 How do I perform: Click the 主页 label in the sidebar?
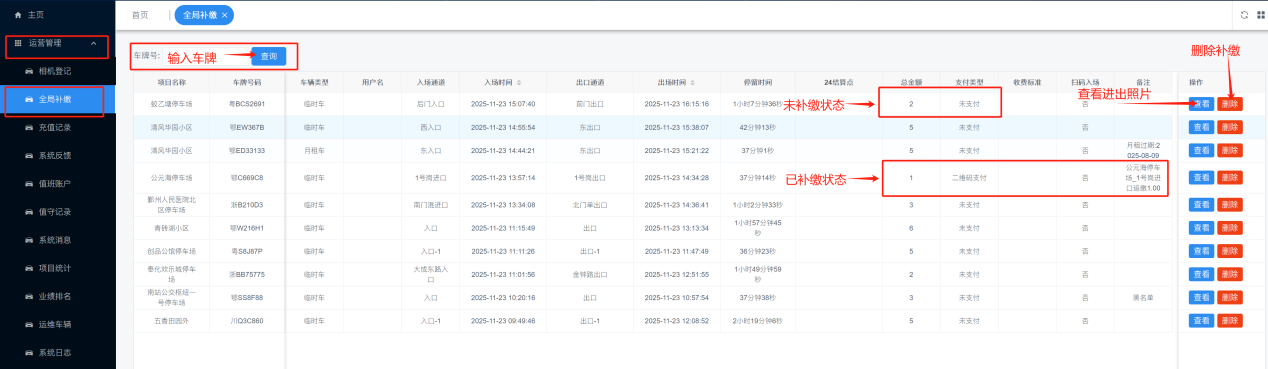36,16
